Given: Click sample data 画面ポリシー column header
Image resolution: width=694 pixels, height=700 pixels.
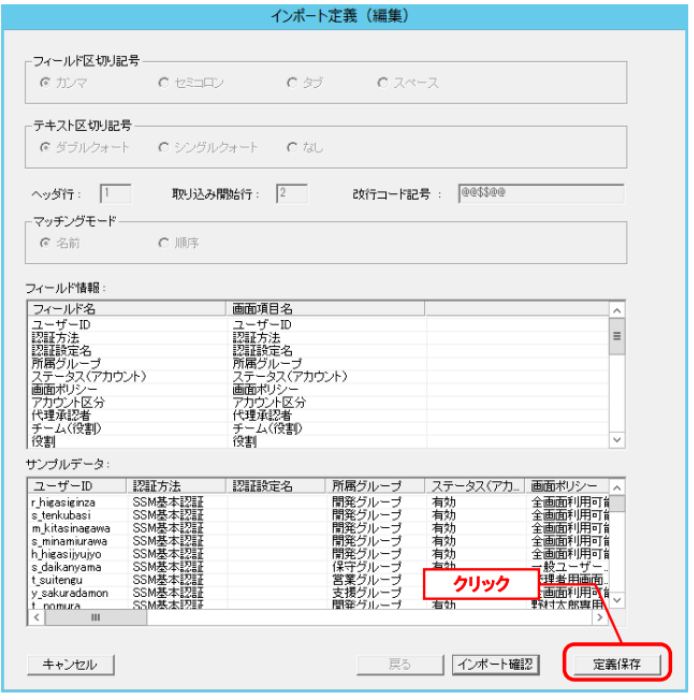Looking at the screenshot, I should pyautogui.click(x=567, y=486).
